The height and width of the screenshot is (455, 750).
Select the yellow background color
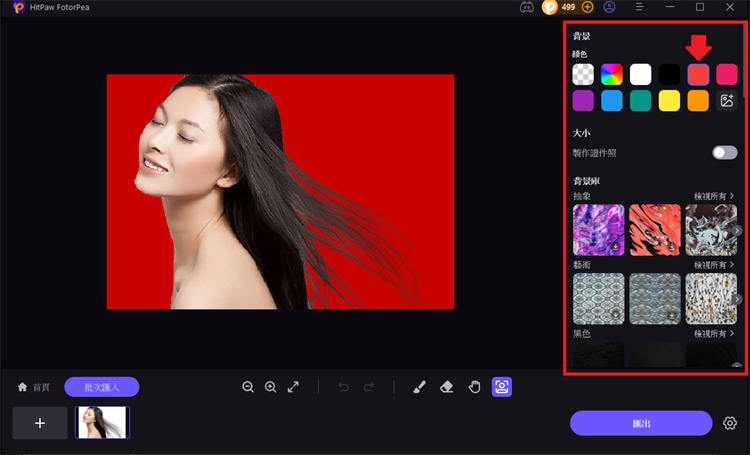click(x=669, y=101)
